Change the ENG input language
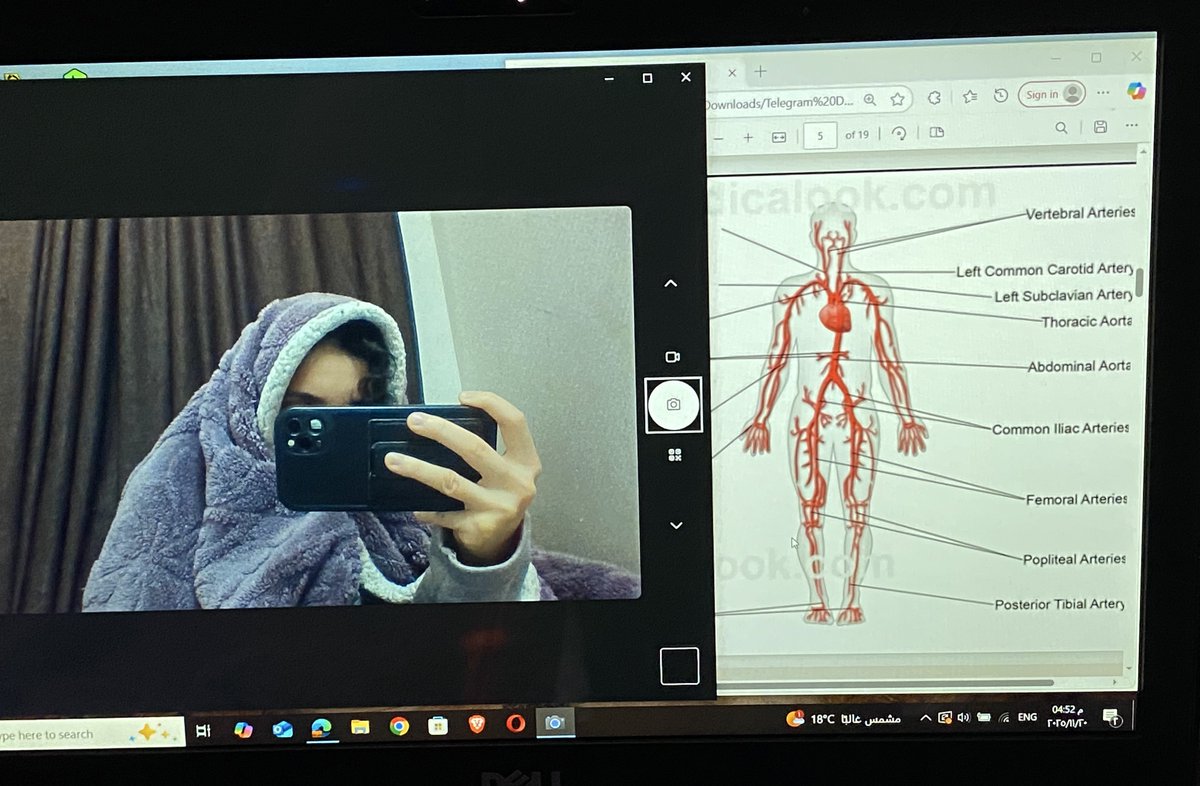1200x786 pixels. pos(1027,717)
